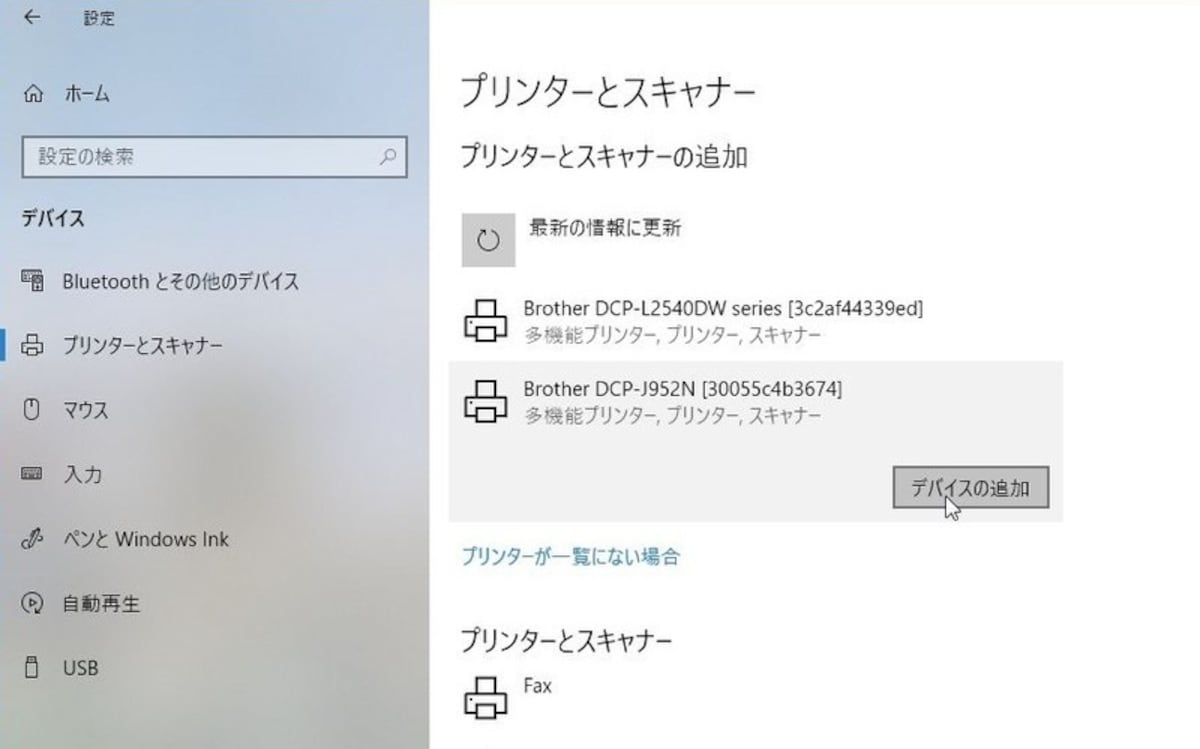Select Brother DCP-J952N entry text

click(x=683, y=388)
